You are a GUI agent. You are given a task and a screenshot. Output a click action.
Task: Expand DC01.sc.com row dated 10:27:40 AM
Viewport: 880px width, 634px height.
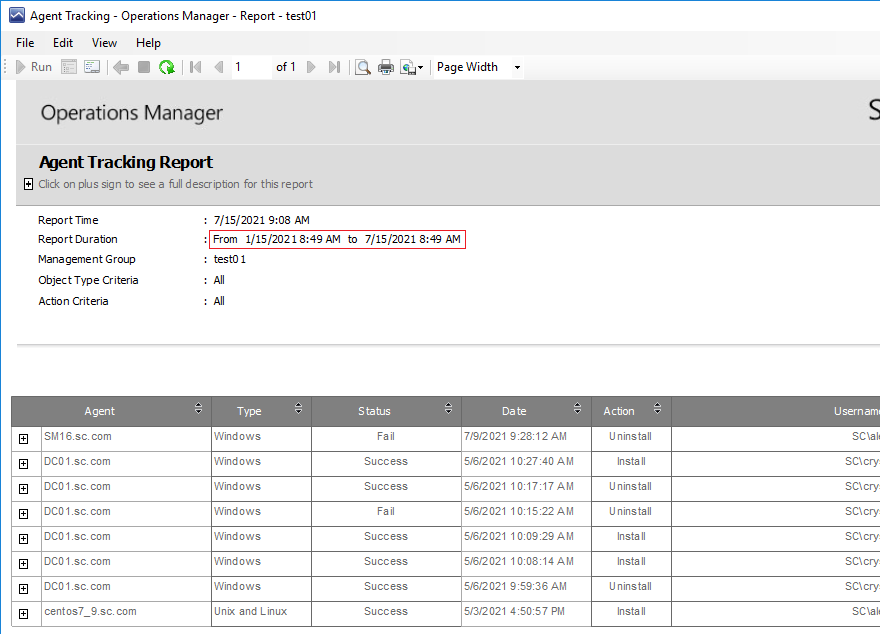tap(24, 463)
